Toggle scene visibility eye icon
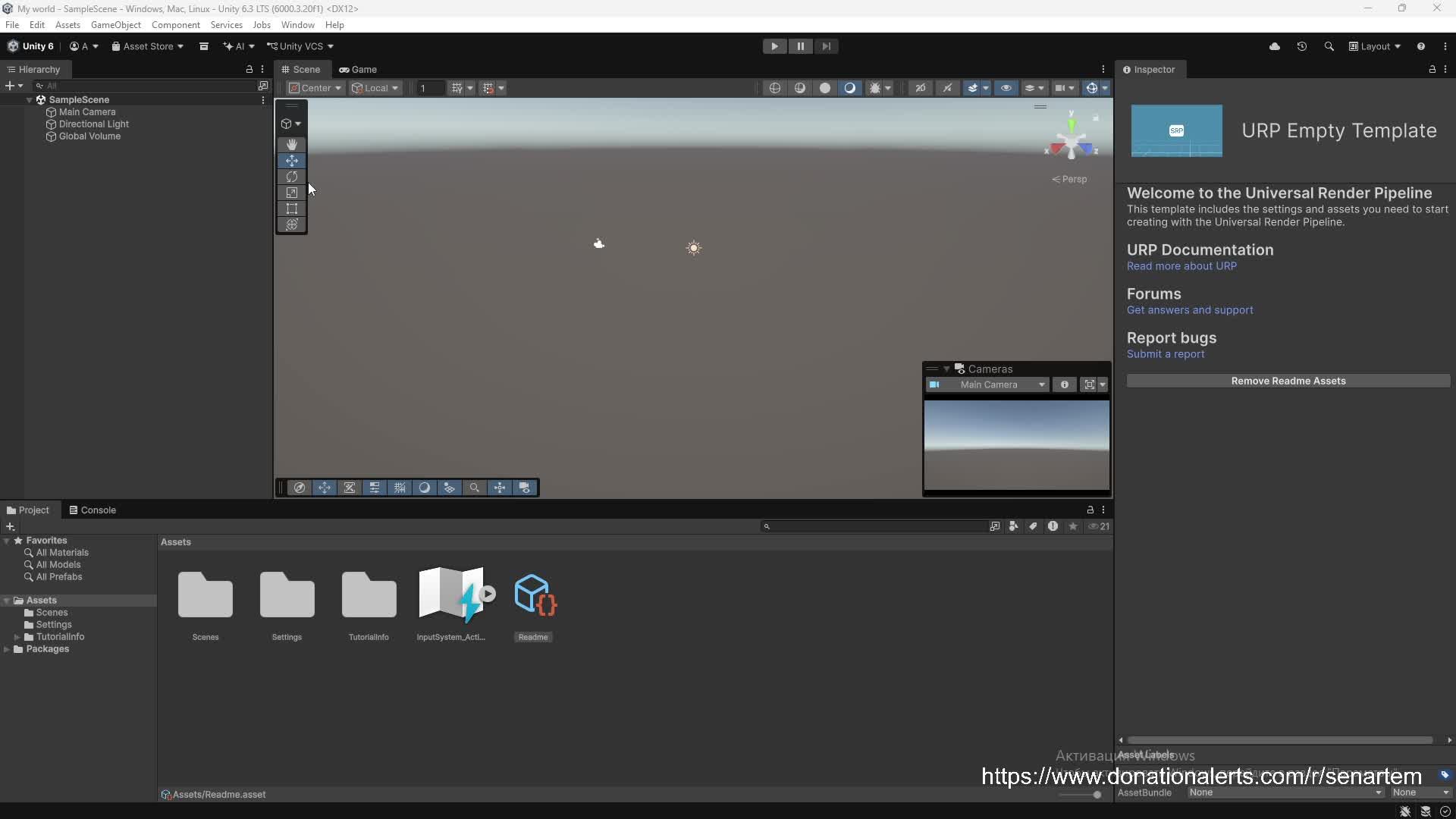1456x819 pixels. pos(1006,88)
